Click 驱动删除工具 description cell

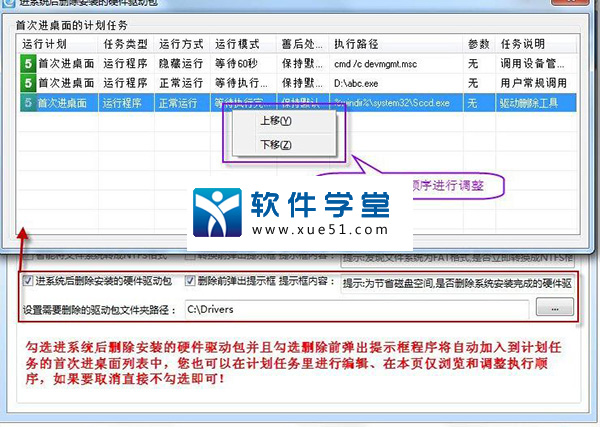pos(528,103)
